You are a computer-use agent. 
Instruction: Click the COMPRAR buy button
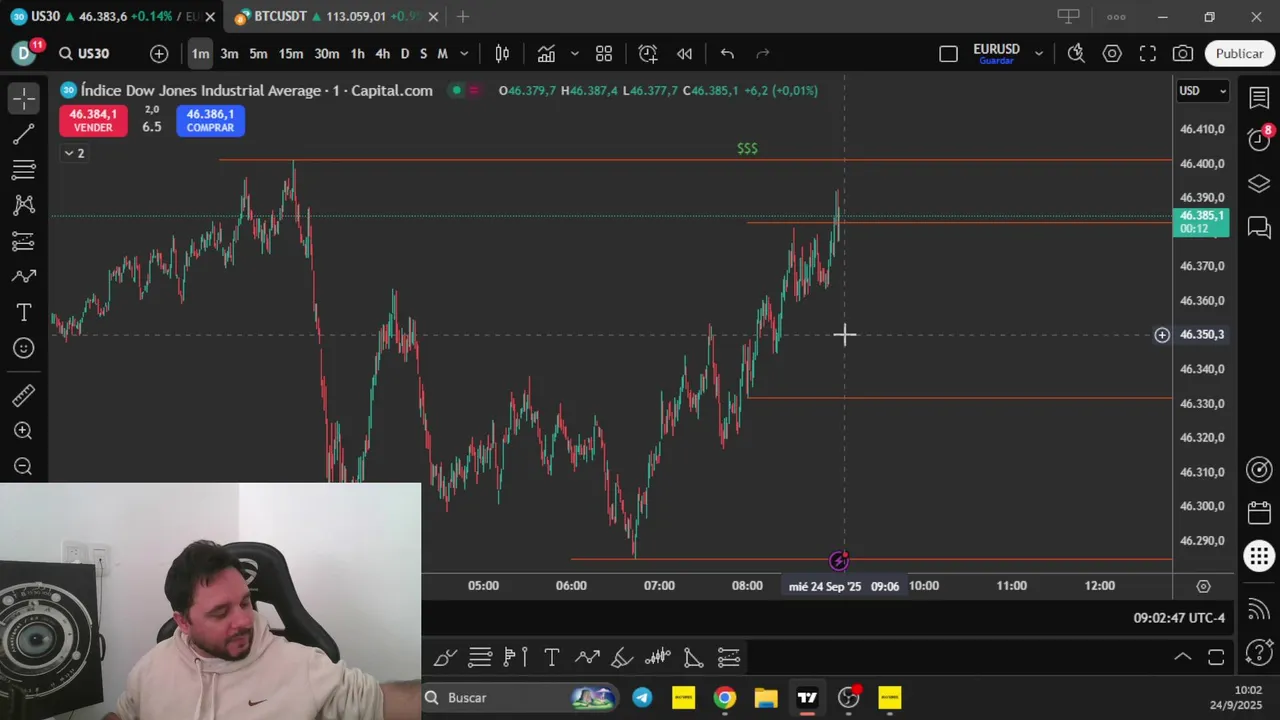point(210,121)
